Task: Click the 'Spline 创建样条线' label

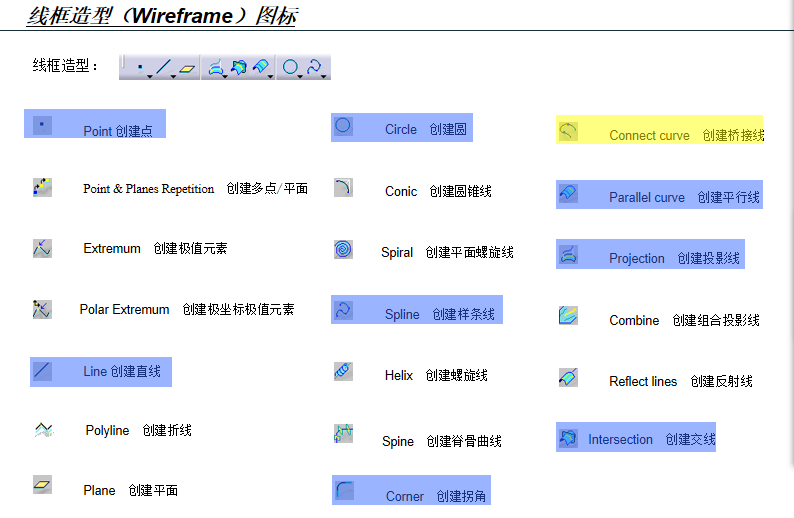Action: click(x=440, y=314)
